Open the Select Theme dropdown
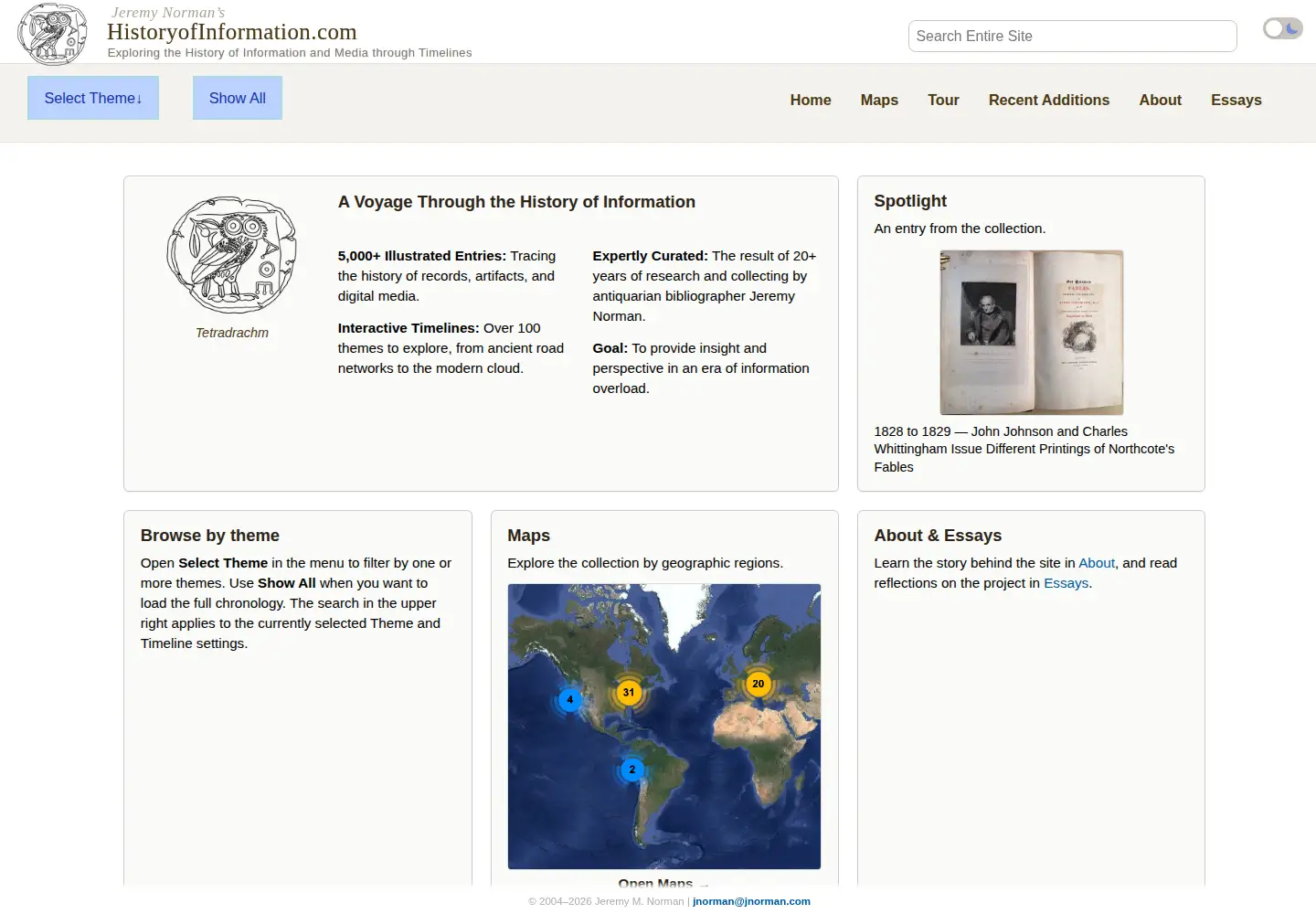Image resolution: width=1316 pixels, height=914 pixels. (93, 98)
